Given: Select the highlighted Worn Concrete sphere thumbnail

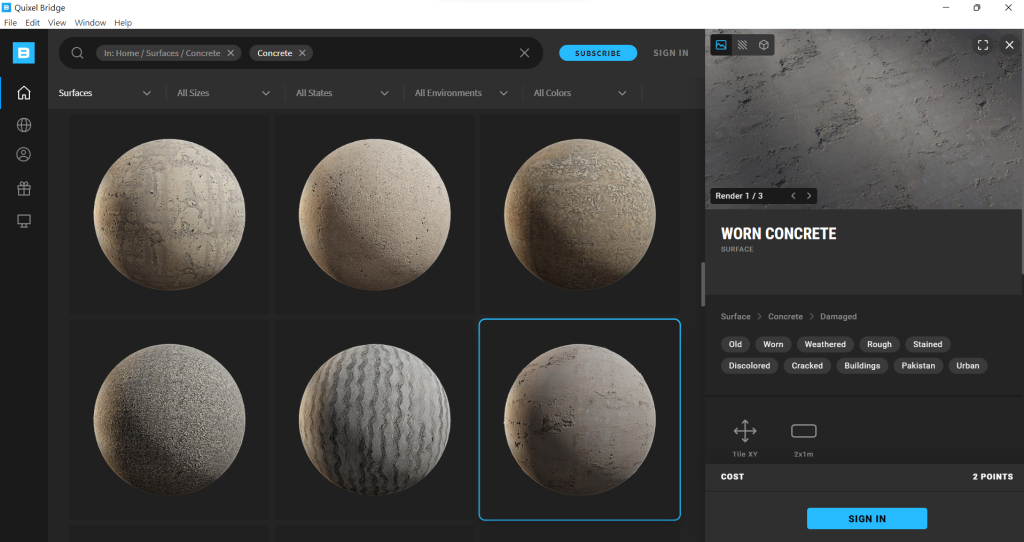Looking at the screenshot, I should [x=579, y=419].
